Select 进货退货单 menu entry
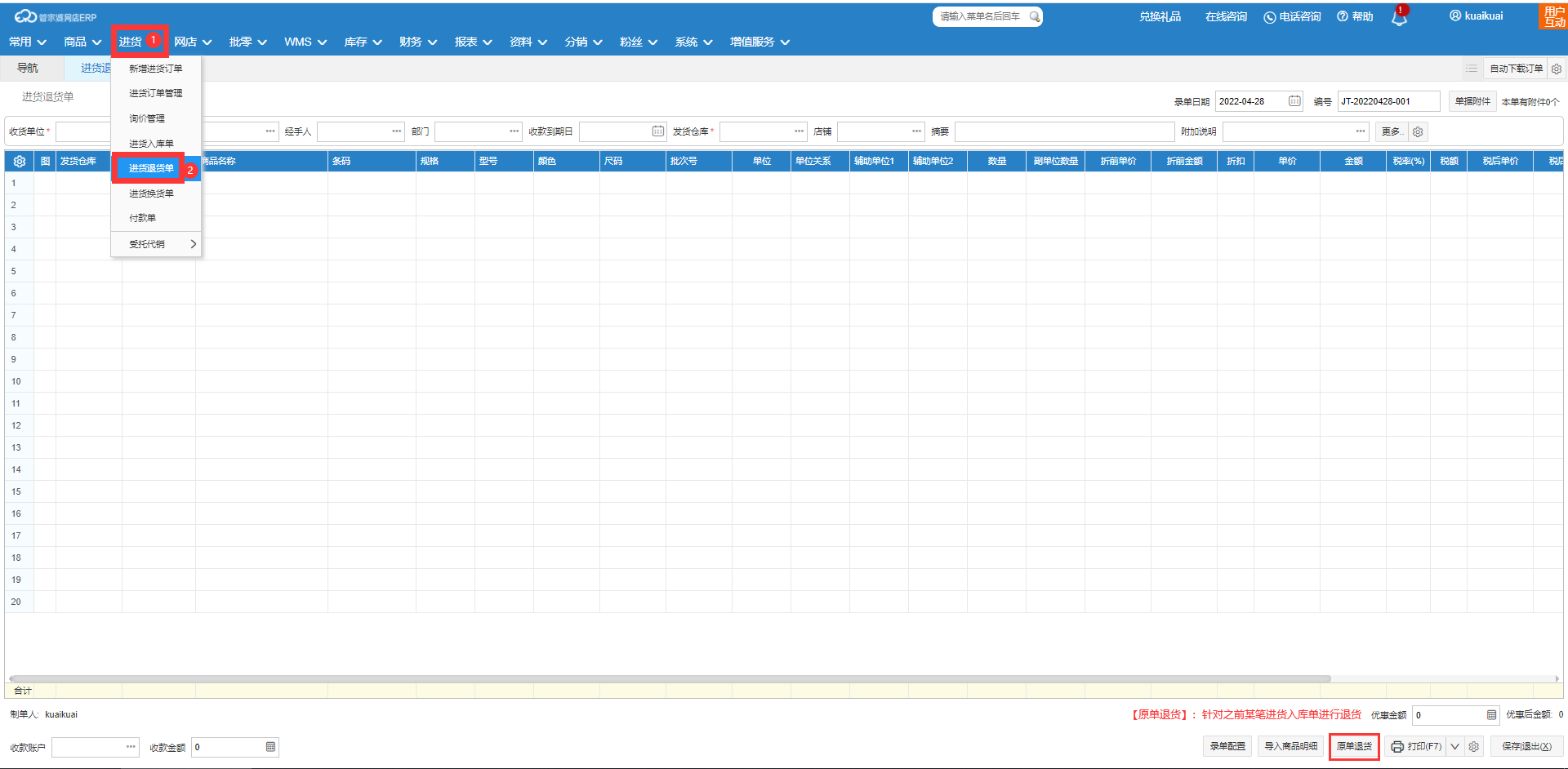Screen dimensions: 1568x769 (156, 168)
